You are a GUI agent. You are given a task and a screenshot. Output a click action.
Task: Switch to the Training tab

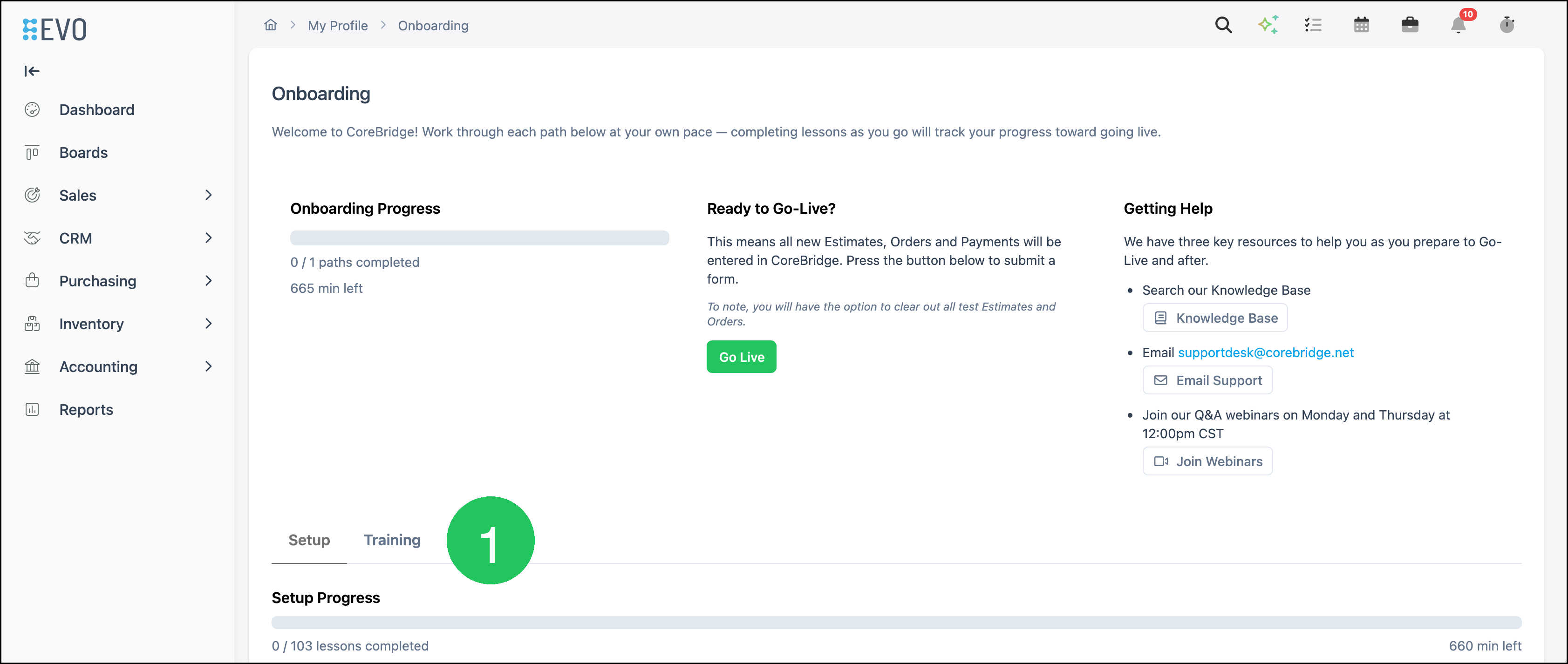click(x=392, y=540)
